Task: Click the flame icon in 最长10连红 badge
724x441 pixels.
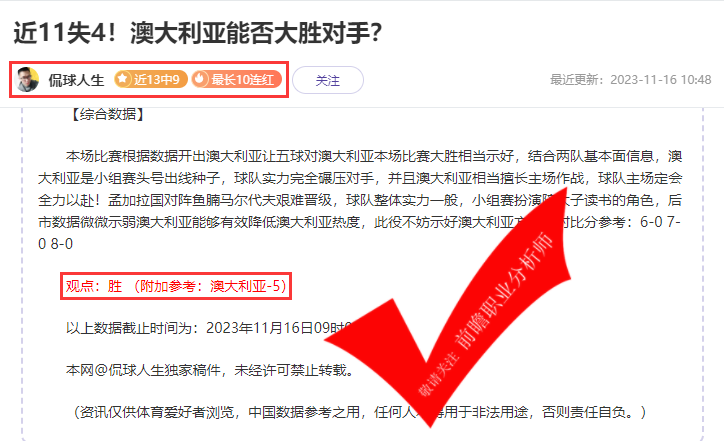Action: coord(200,79)
